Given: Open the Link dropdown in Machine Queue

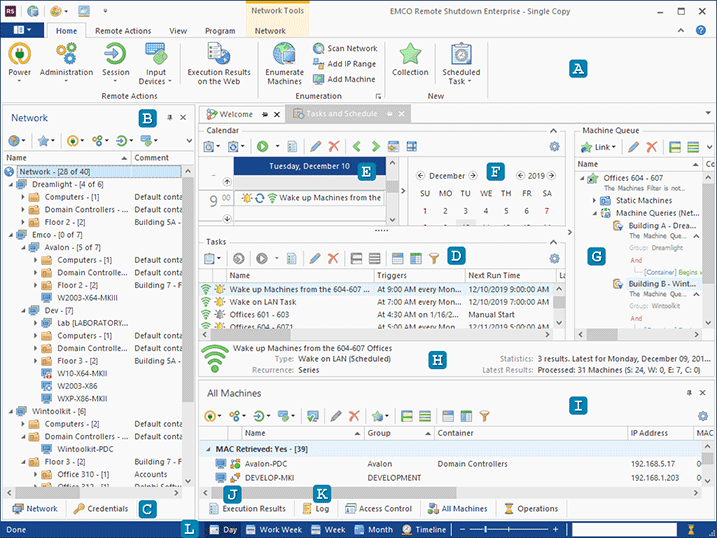Looking at the screenshot, I should pyautogui.click(x=600, y=147).
